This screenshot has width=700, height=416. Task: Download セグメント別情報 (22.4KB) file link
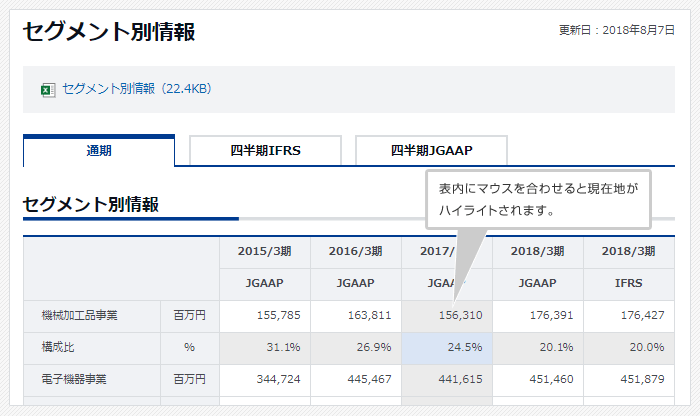pos(136,89)
